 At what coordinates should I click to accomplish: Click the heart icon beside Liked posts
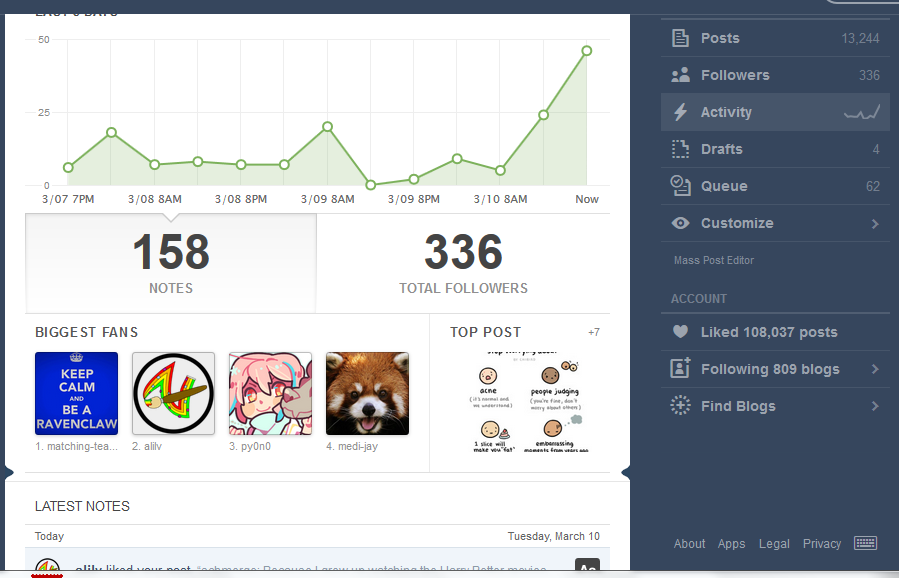pos(680,331)
